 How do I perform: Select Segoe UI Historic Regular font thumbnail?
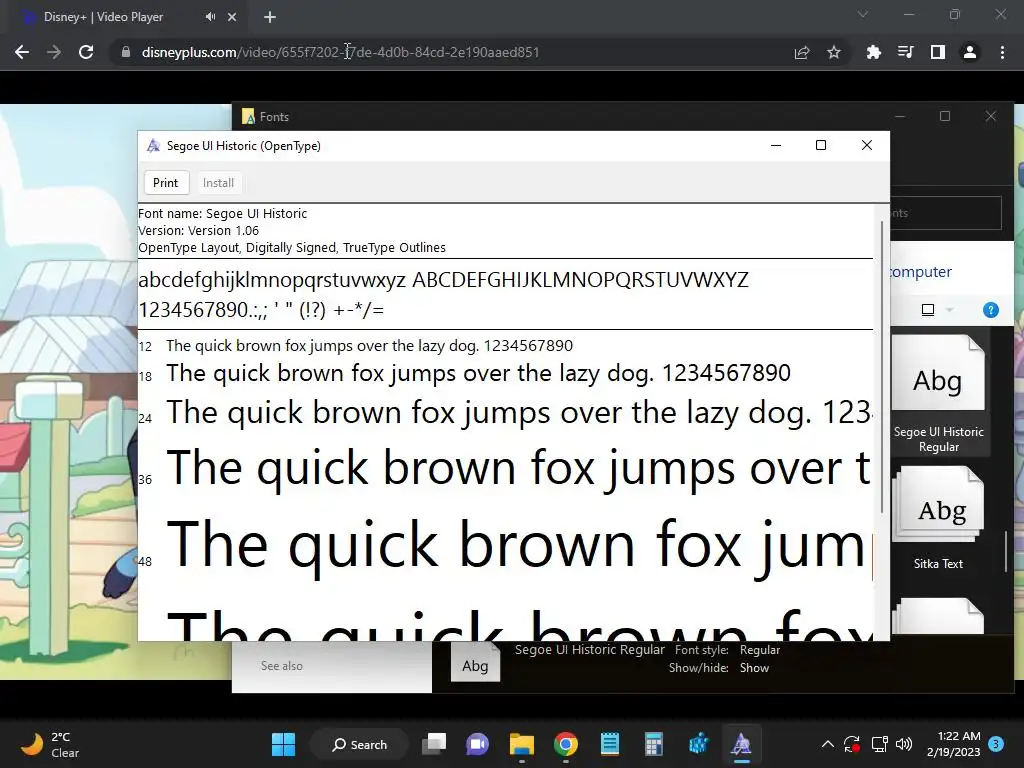(938, 394)
